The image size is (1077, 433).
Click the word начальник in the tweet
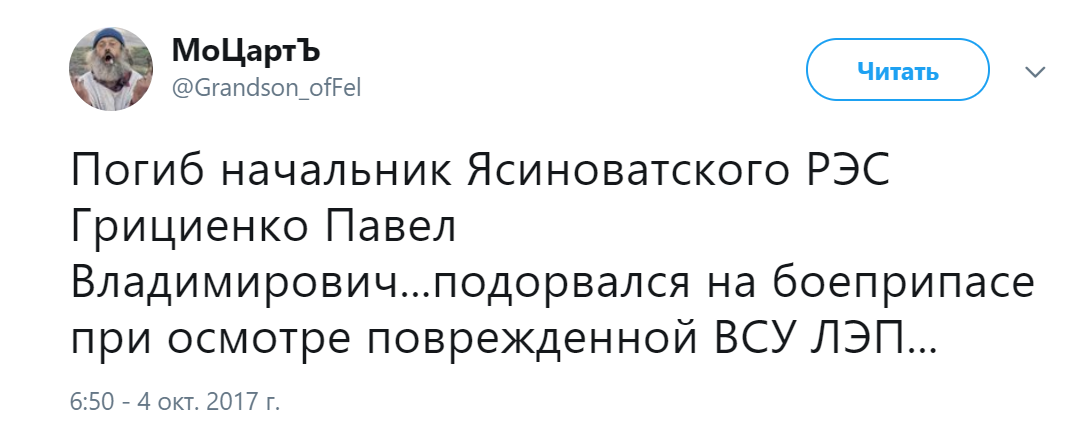click(x=335, y=173)
